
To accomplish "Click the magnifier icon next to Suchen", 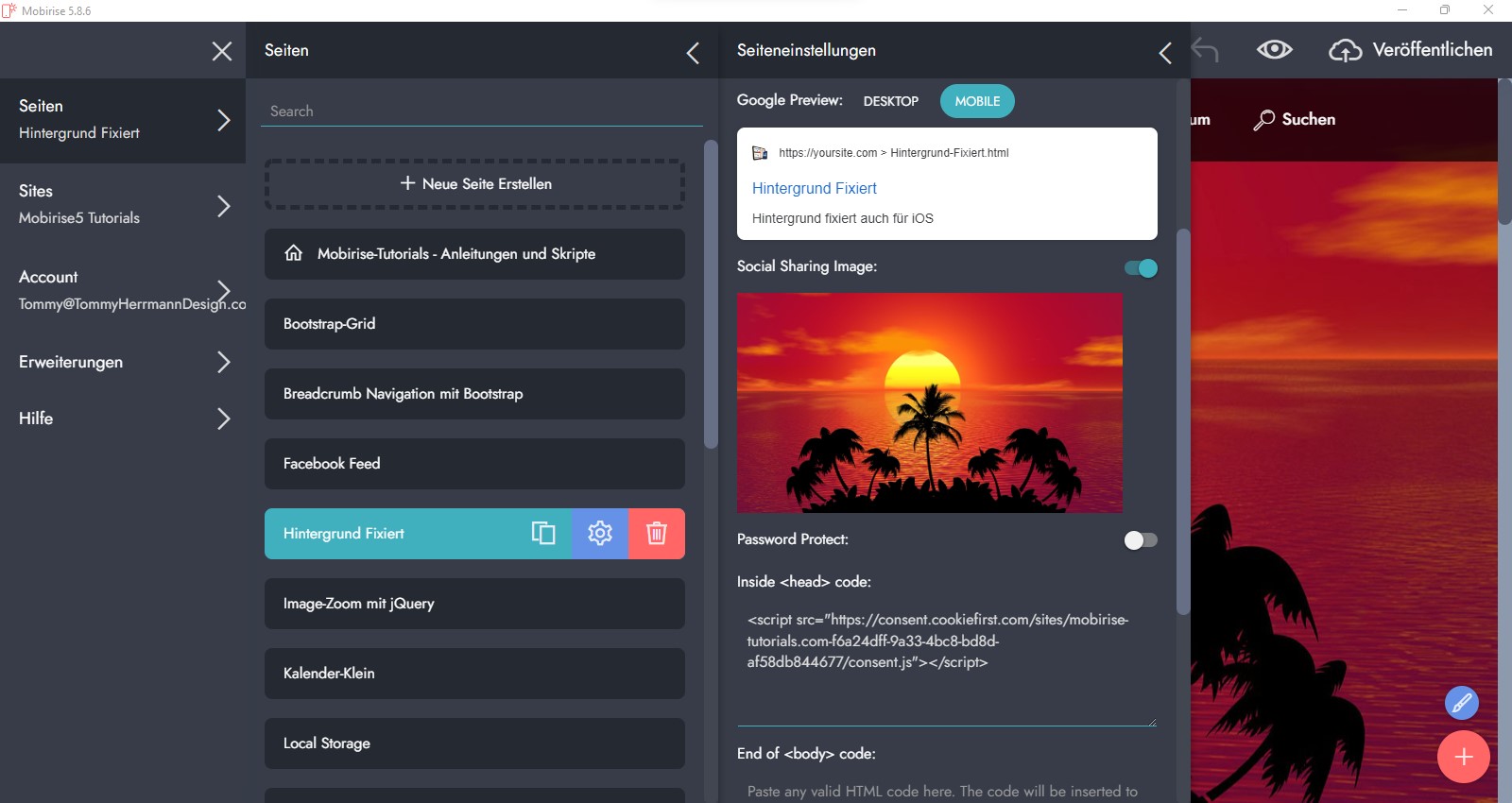I will click(1263, 120).
